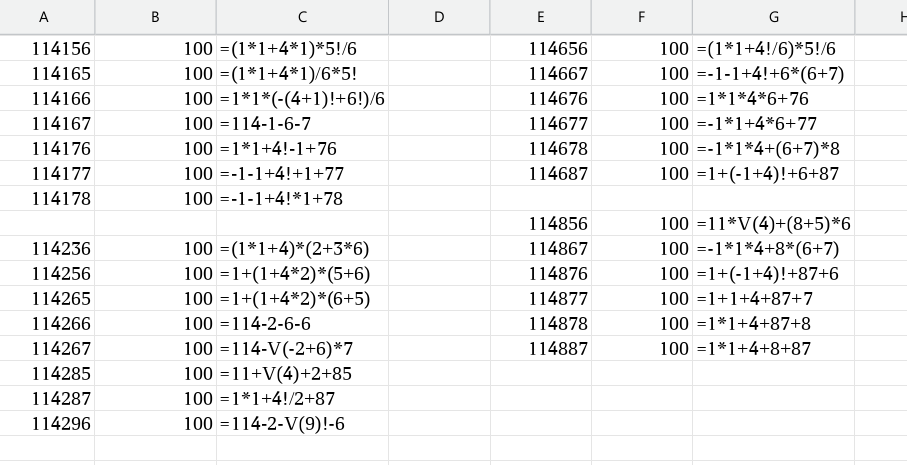Select formula =(1*1+4!/6)*5!/6

pos(773,49)
